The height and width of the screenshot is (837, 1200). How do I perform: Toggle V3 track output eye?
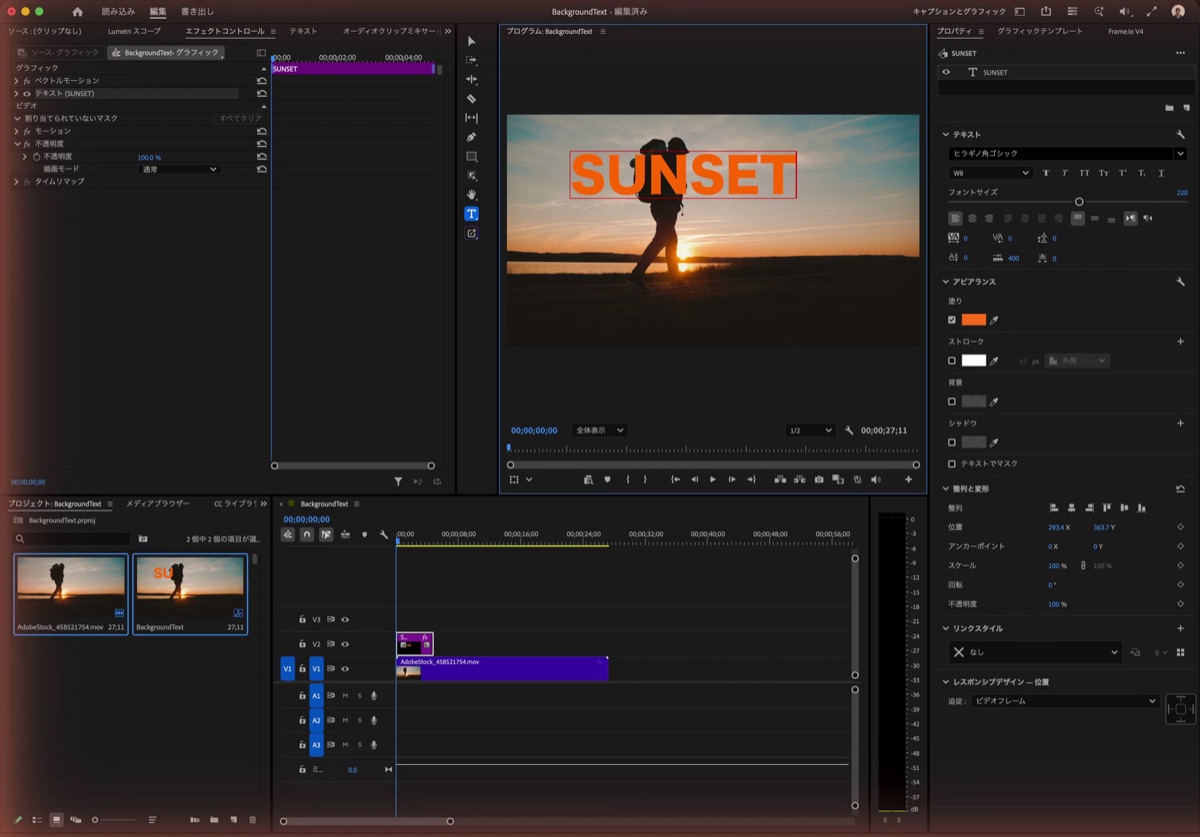click(x=345, y=619)
